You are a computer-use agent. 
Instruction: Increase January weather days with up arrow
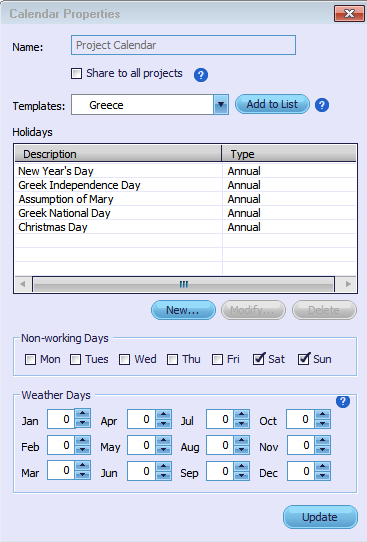(x=83, y=413)
